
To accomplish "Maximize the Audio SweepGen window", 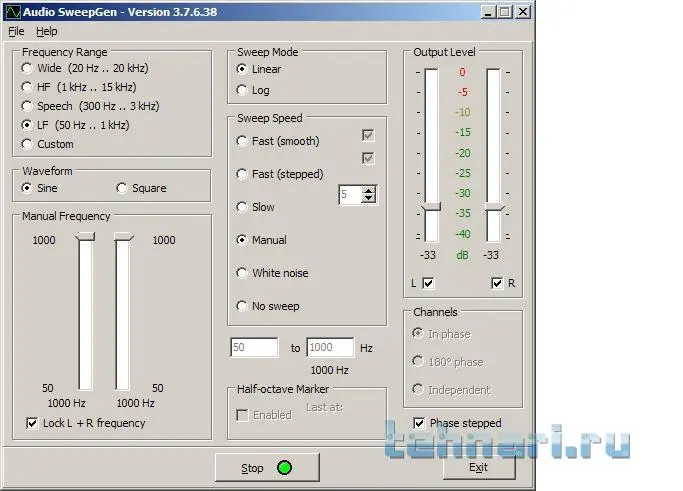I will click(x=505, y=12).
